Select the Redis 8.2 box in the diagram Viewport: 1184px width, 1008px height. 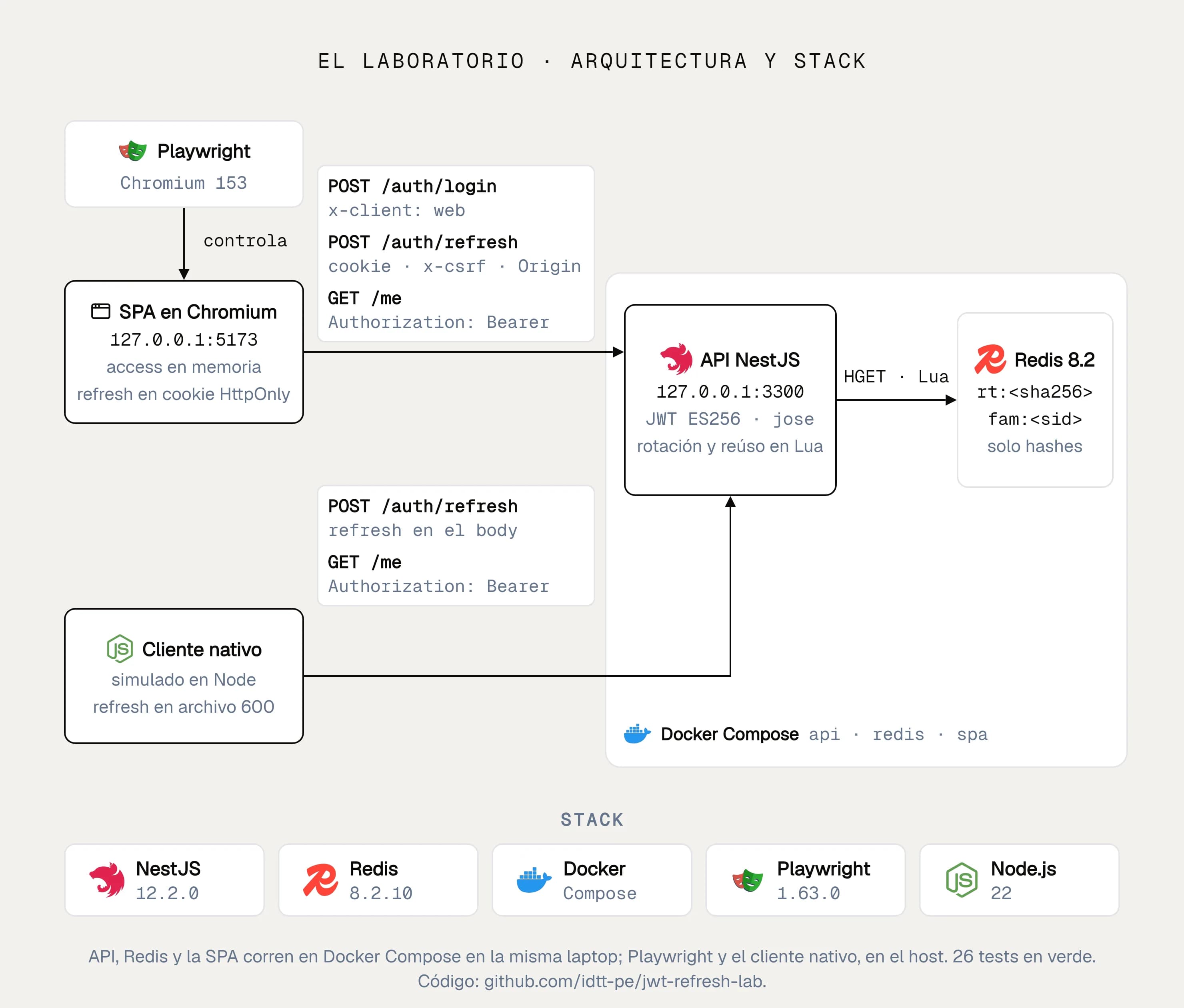(1035, 400)
